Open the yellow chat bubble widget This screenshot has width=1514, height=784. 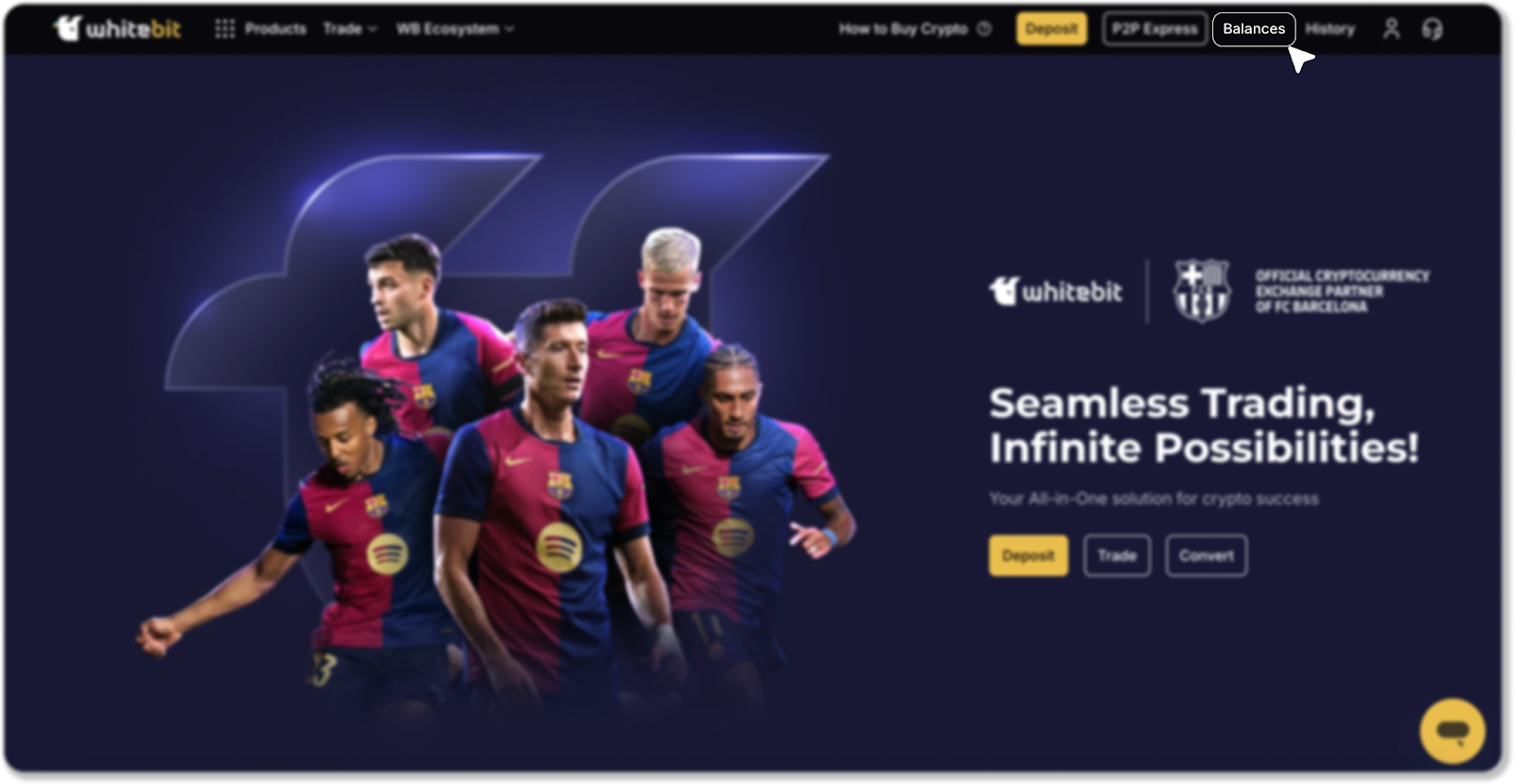tap(1452, 730)
